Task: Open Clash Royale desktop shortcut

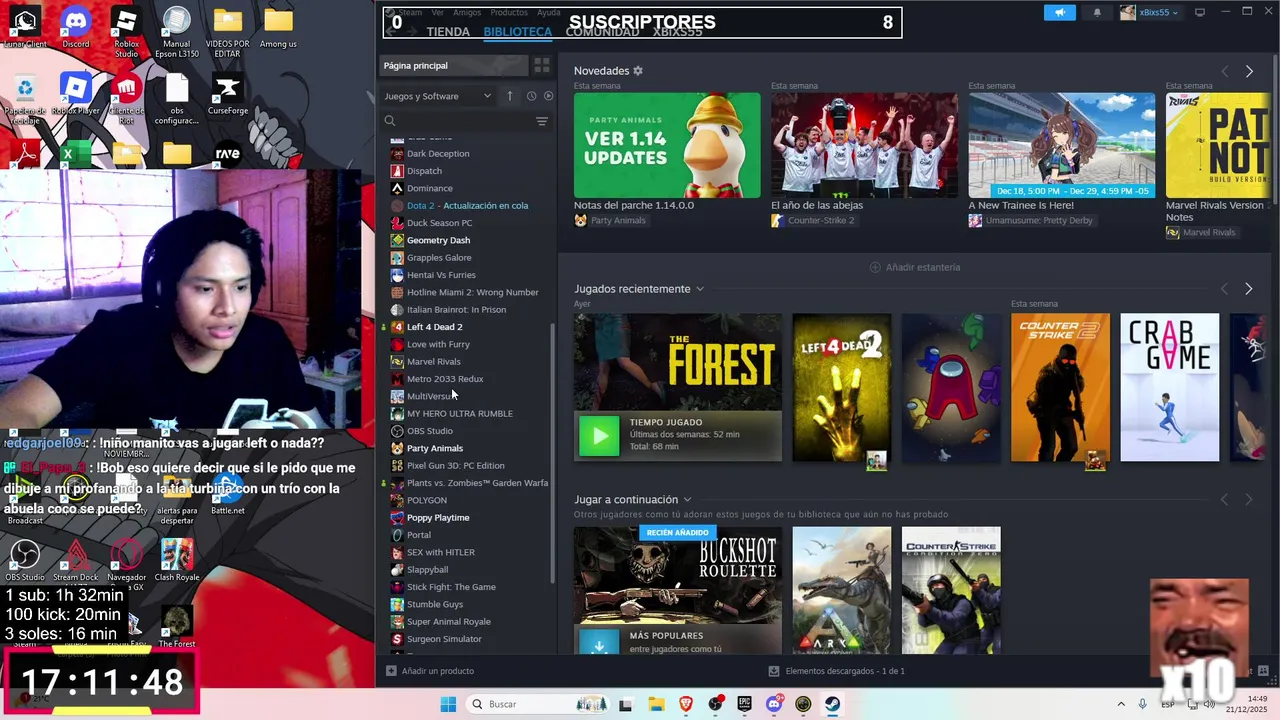Action: 177,560
